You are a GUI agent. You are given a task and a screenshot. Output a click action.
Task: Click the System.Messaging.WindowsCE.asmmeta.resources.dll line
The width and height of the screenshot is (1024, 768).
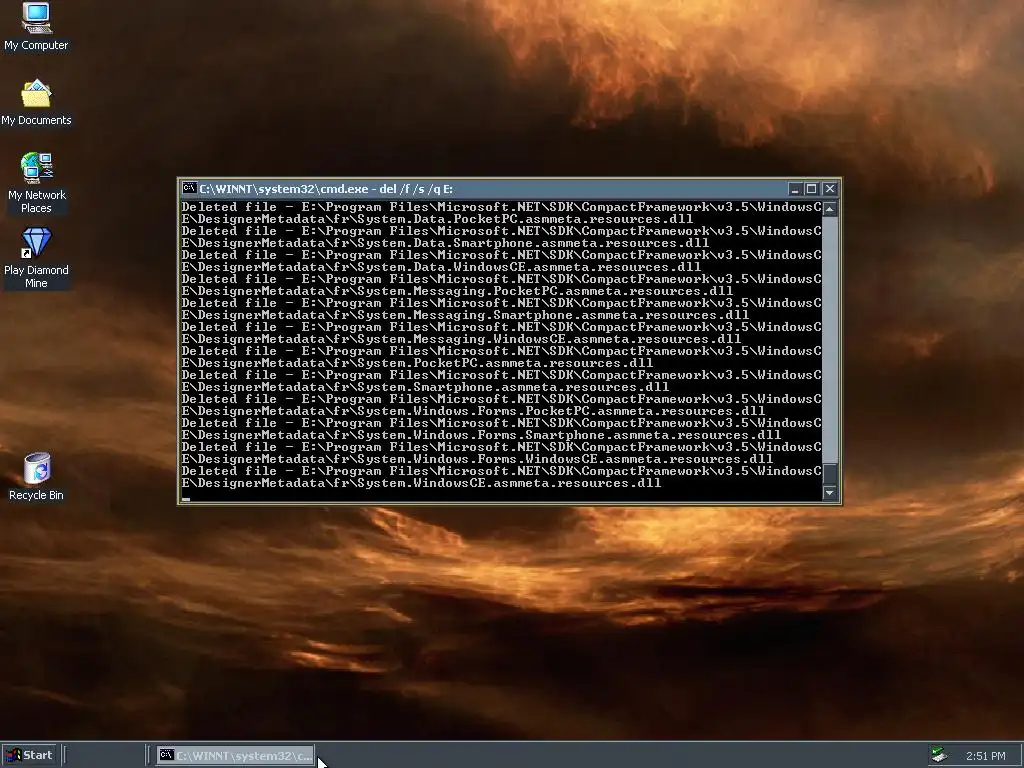click(461, 339)
